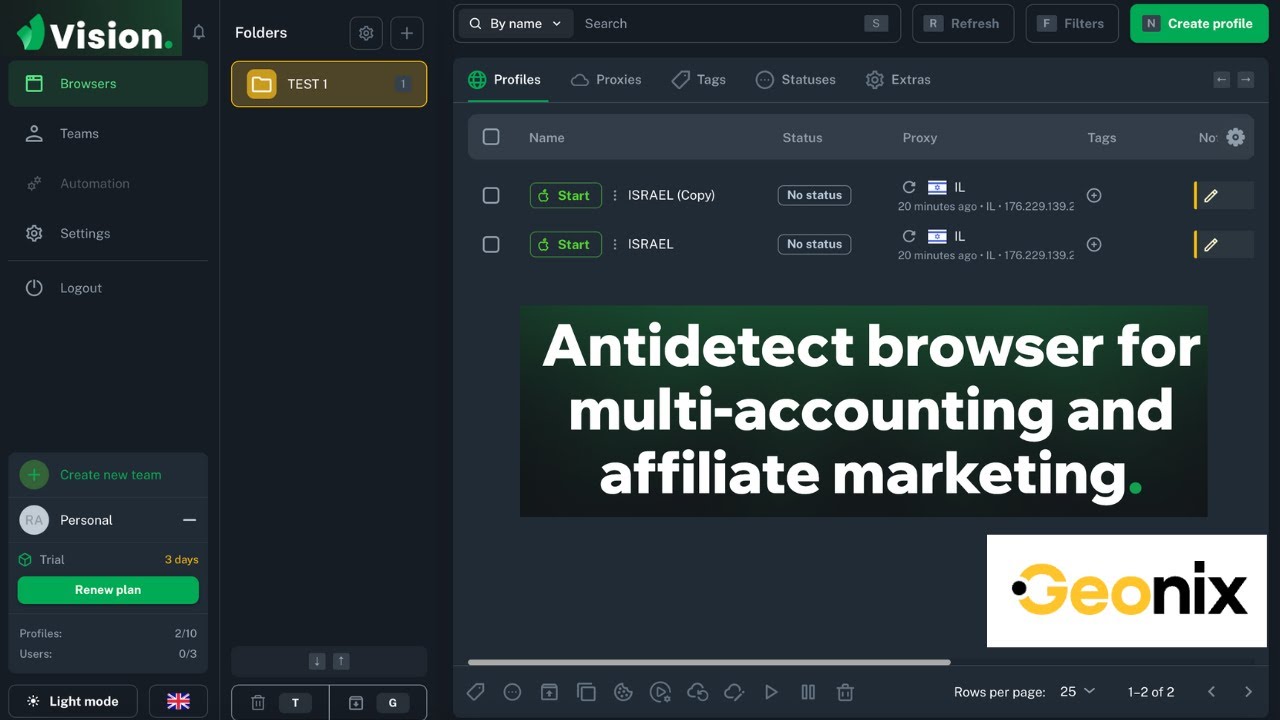Click the Refresh button
The width and height of the screenshot is (1280, 720).
(x=963, y=24)
